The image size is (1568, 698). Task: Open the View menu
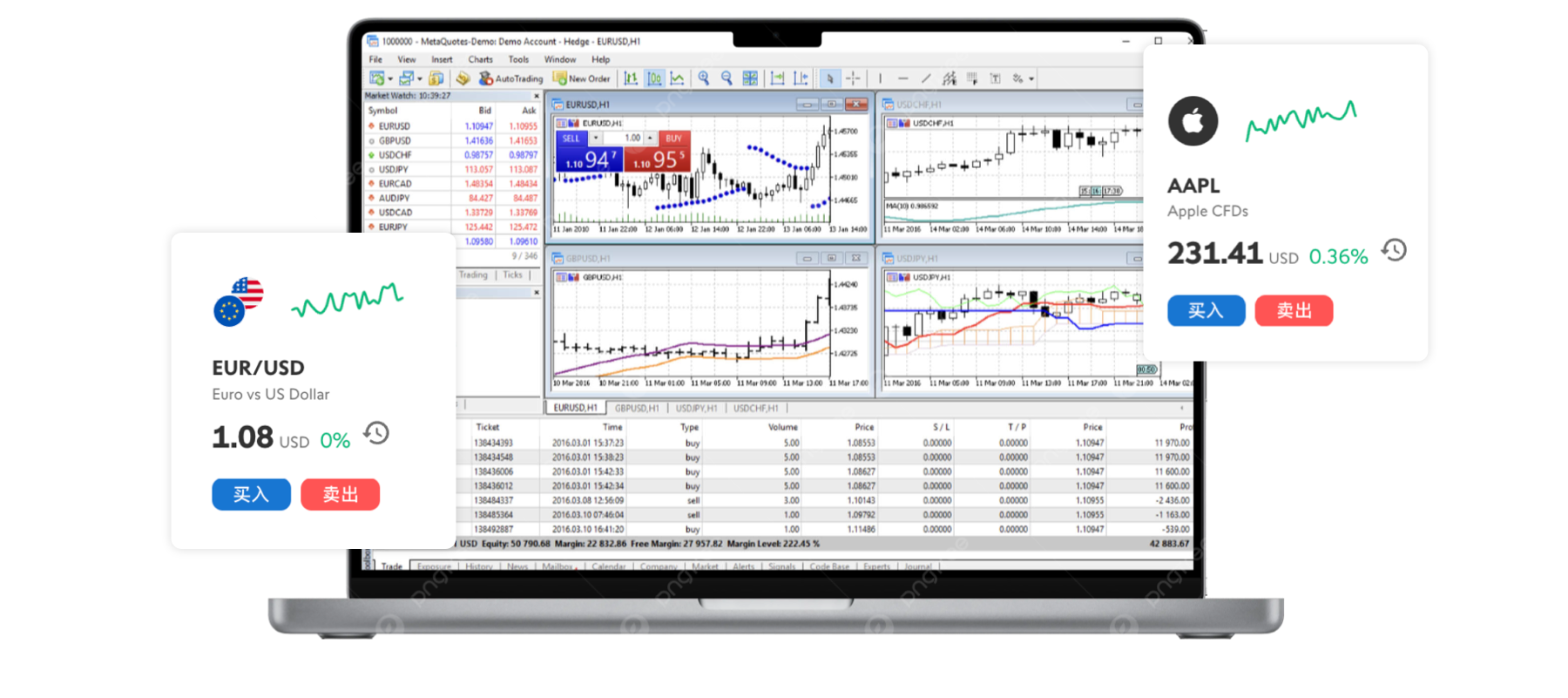407,59
